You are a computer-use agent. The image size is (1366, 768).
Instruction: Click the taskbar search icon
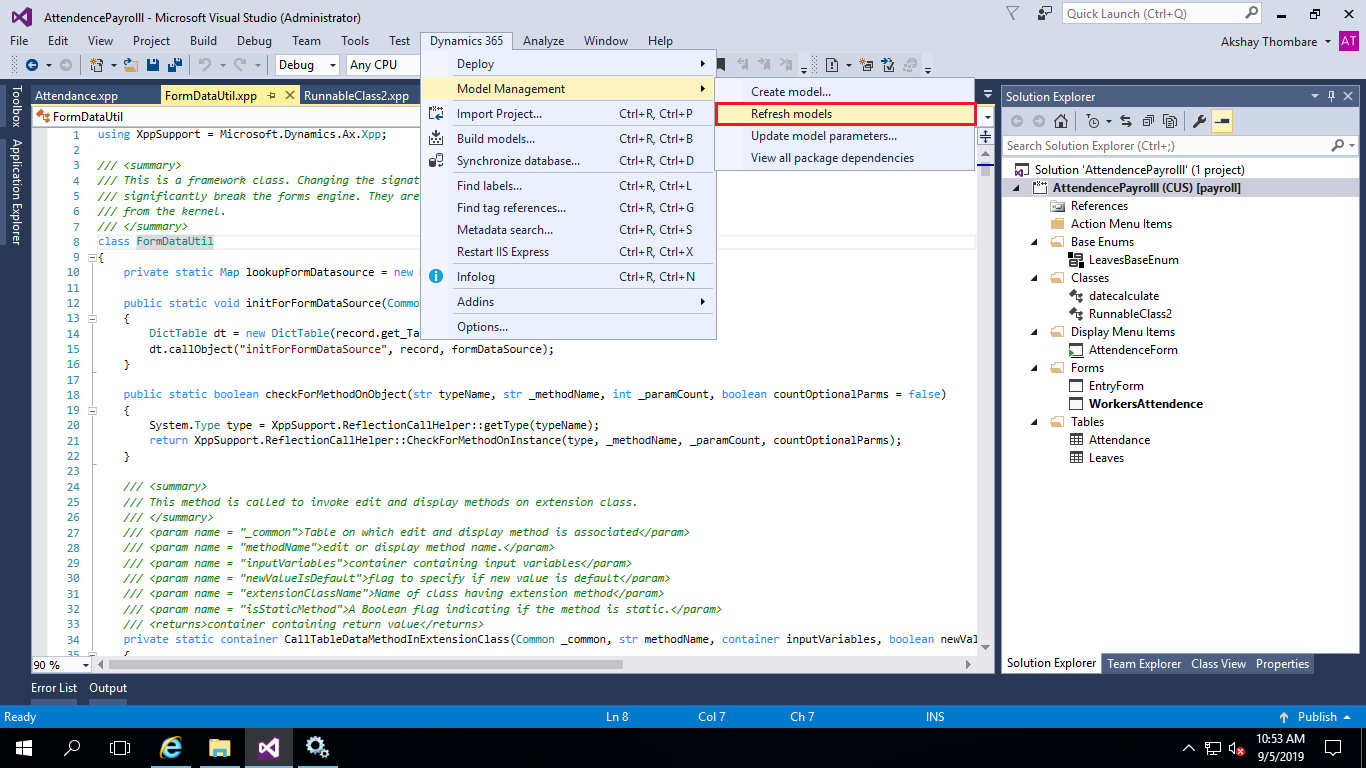pos(72,747)
